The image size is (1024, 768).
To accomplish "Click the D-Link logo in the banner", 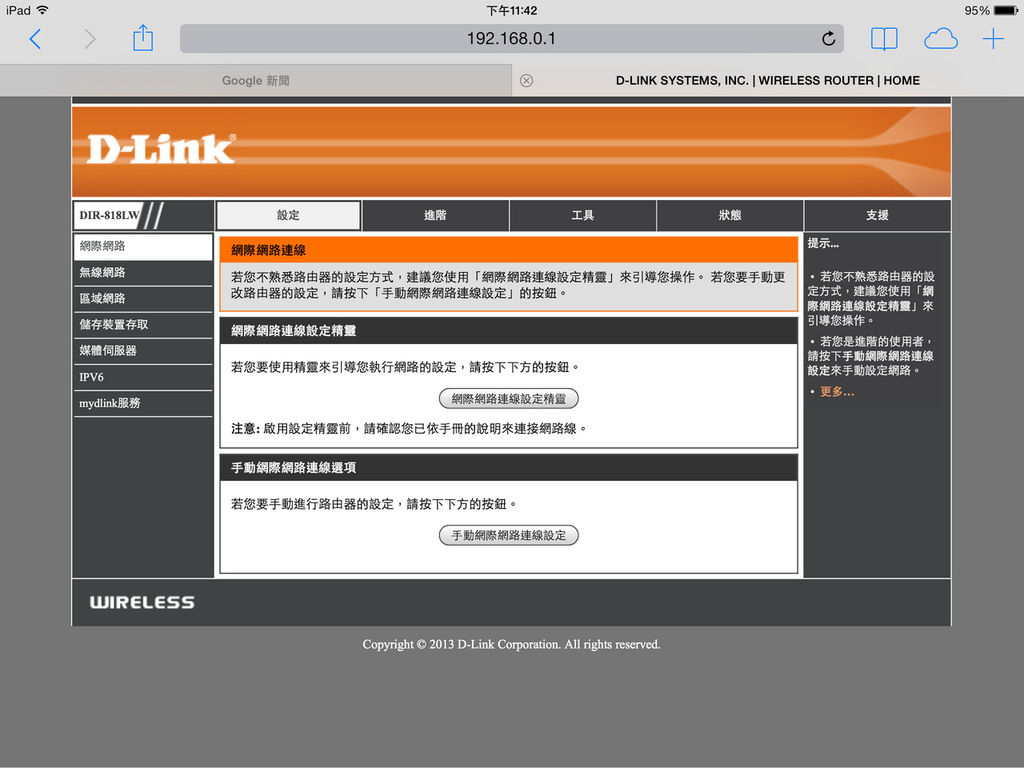I will 161,149.
